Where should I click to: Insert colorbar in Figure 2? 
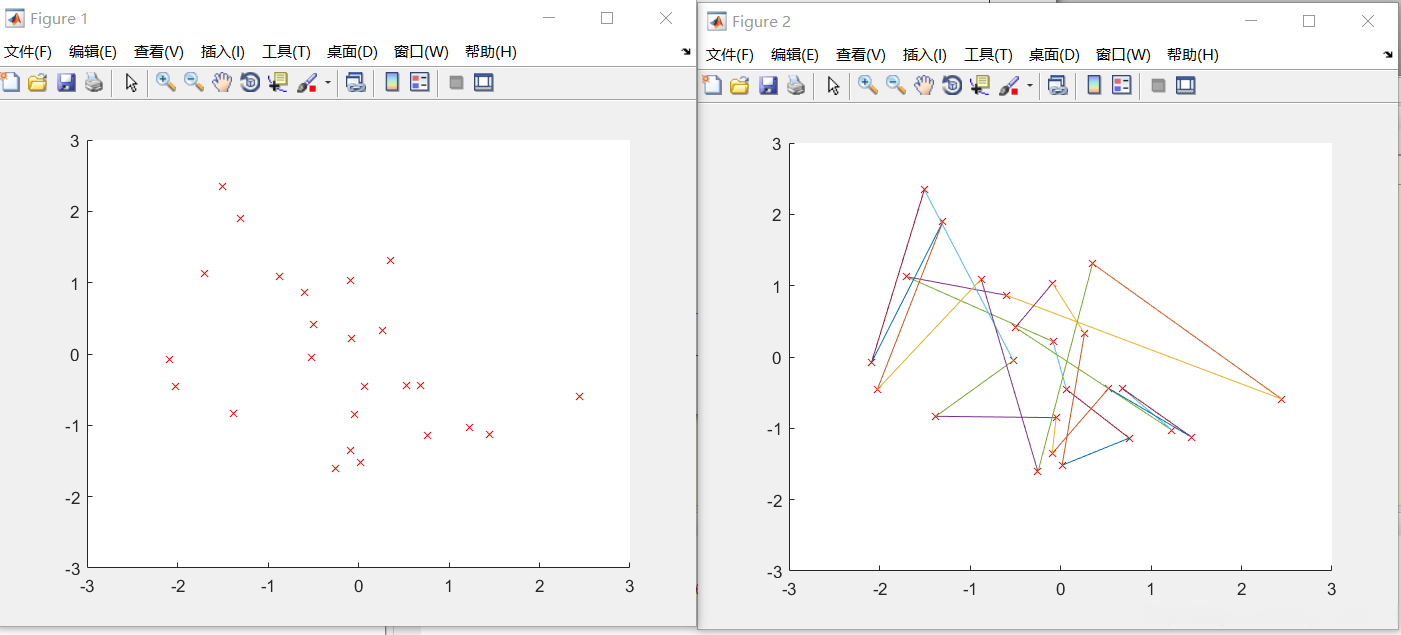click(1094, 86)
